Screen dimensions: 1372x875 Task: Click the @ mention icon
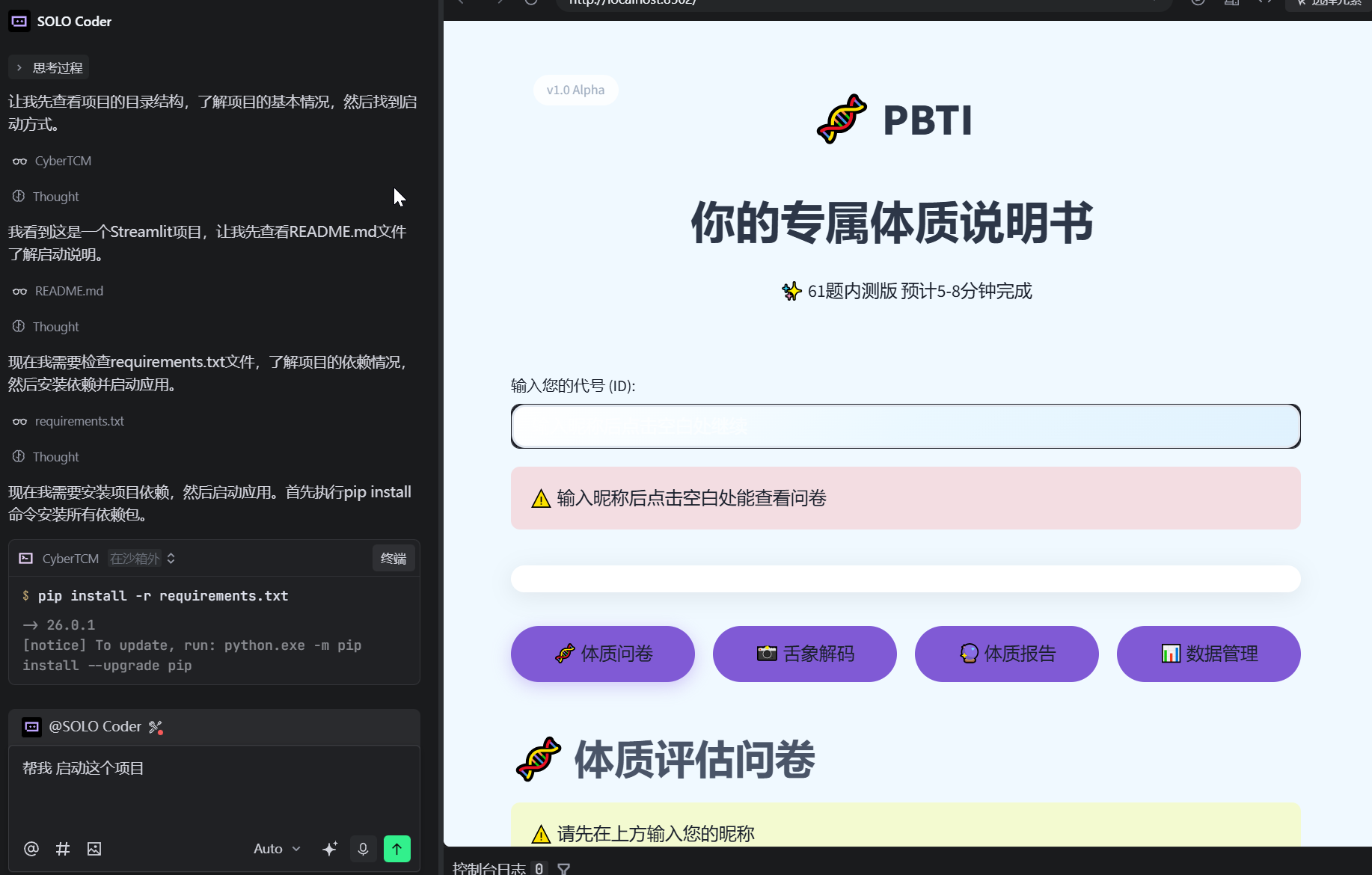31,849
